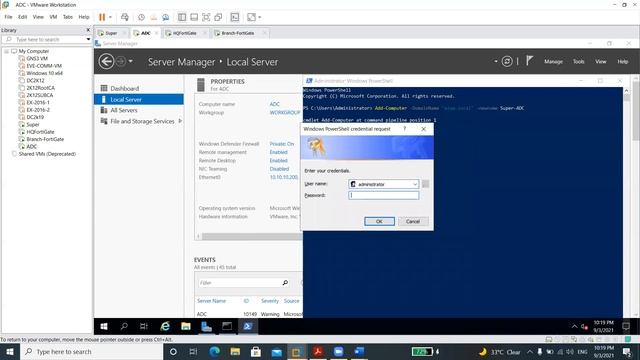640x360 pixels.
Task: Enter full screen mode icon
Action: pos(206,17)
